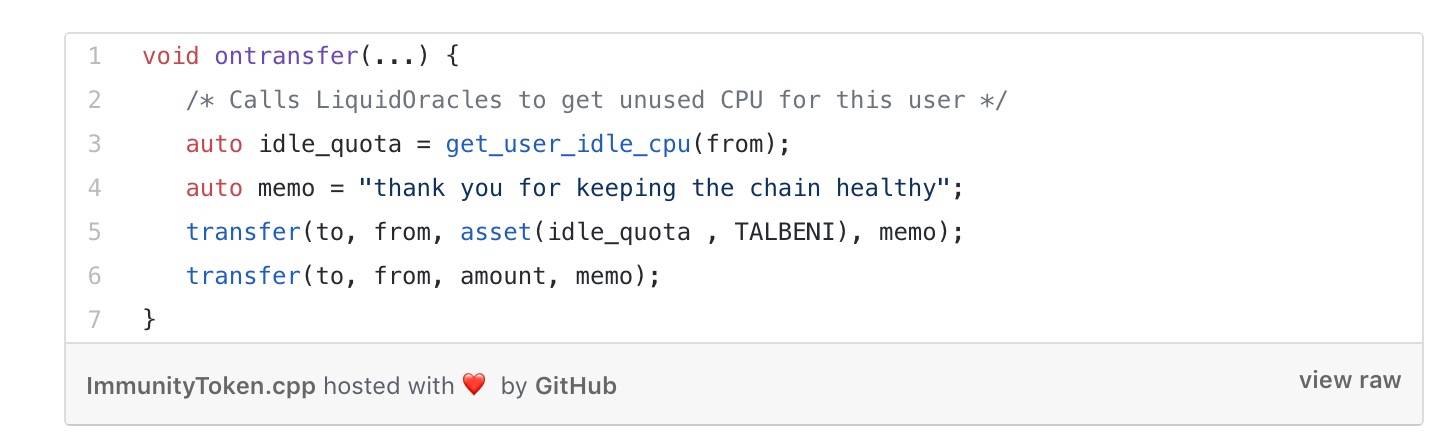
Task: Click the get_user_idle_cpu function call
Action: 568,144
